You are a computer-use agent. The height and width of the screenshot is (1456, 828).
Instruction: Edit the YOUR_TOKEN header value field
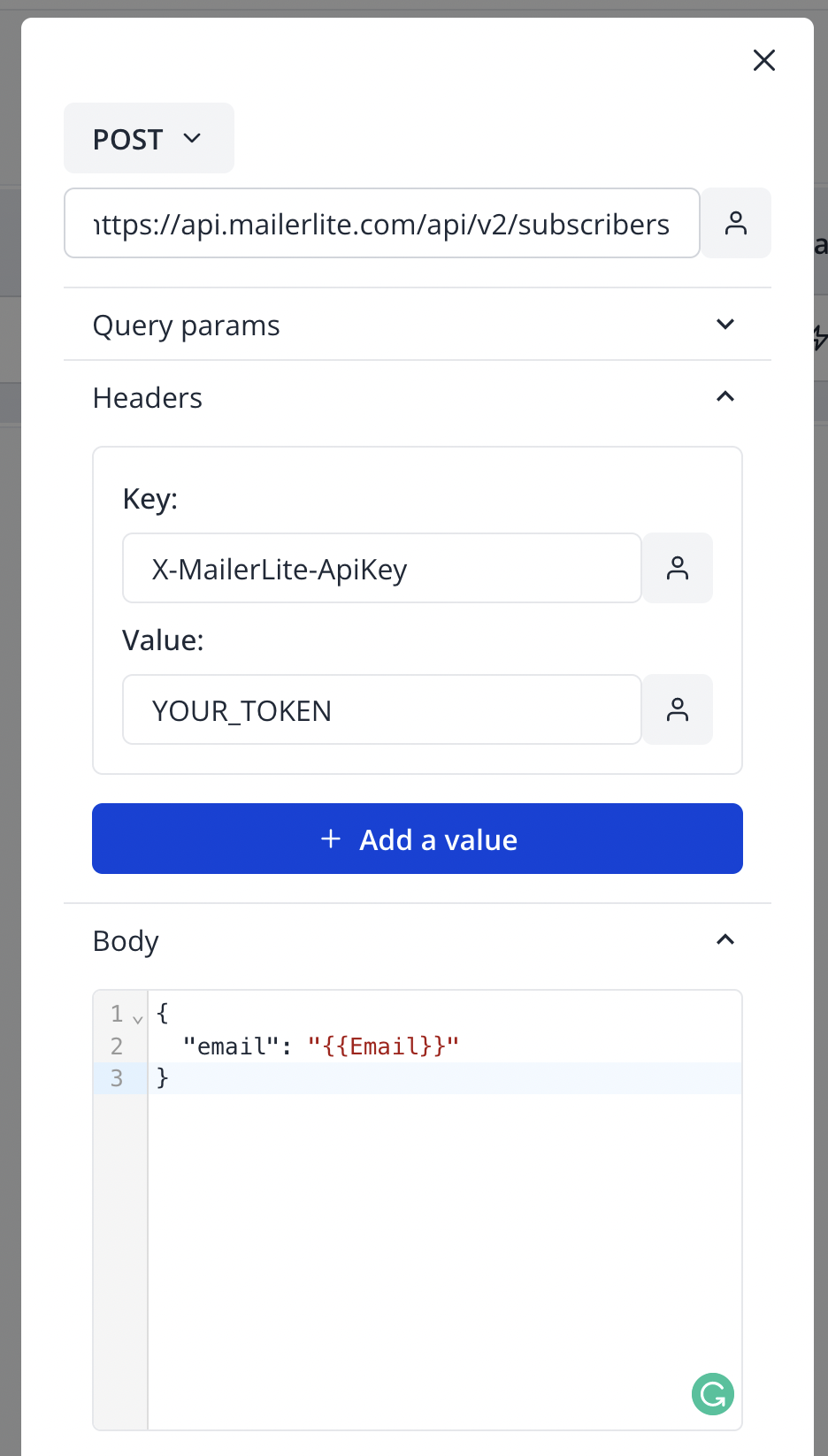(380, 709)
